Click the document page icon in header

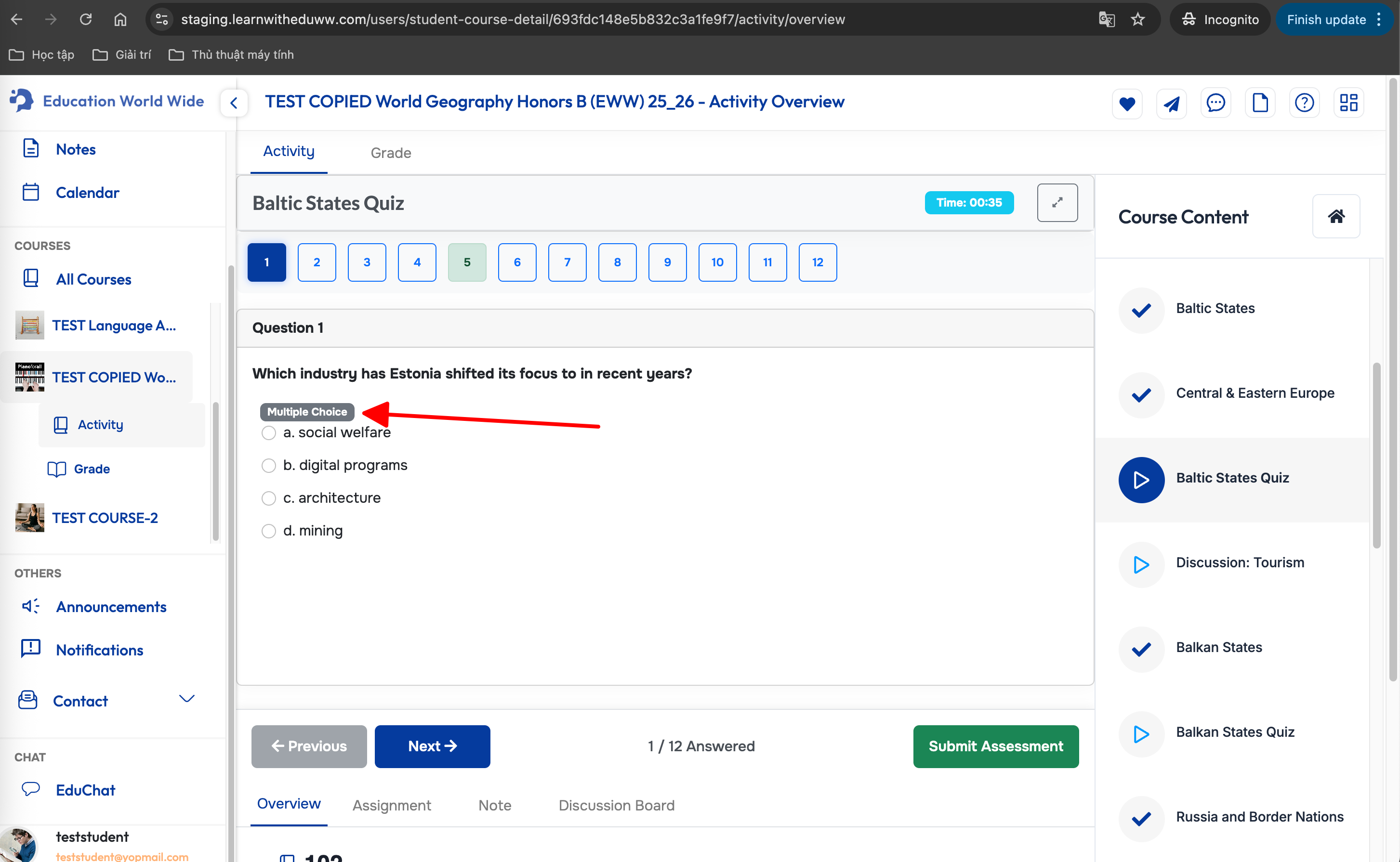[x=1260, y=103]
